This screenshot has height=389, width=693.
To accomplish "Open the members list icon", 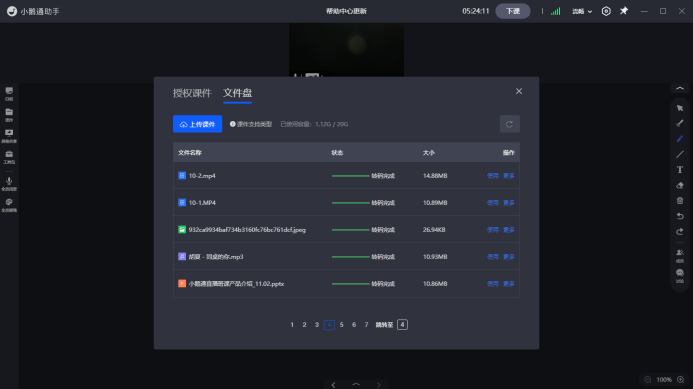I will [x=680, y=256].
